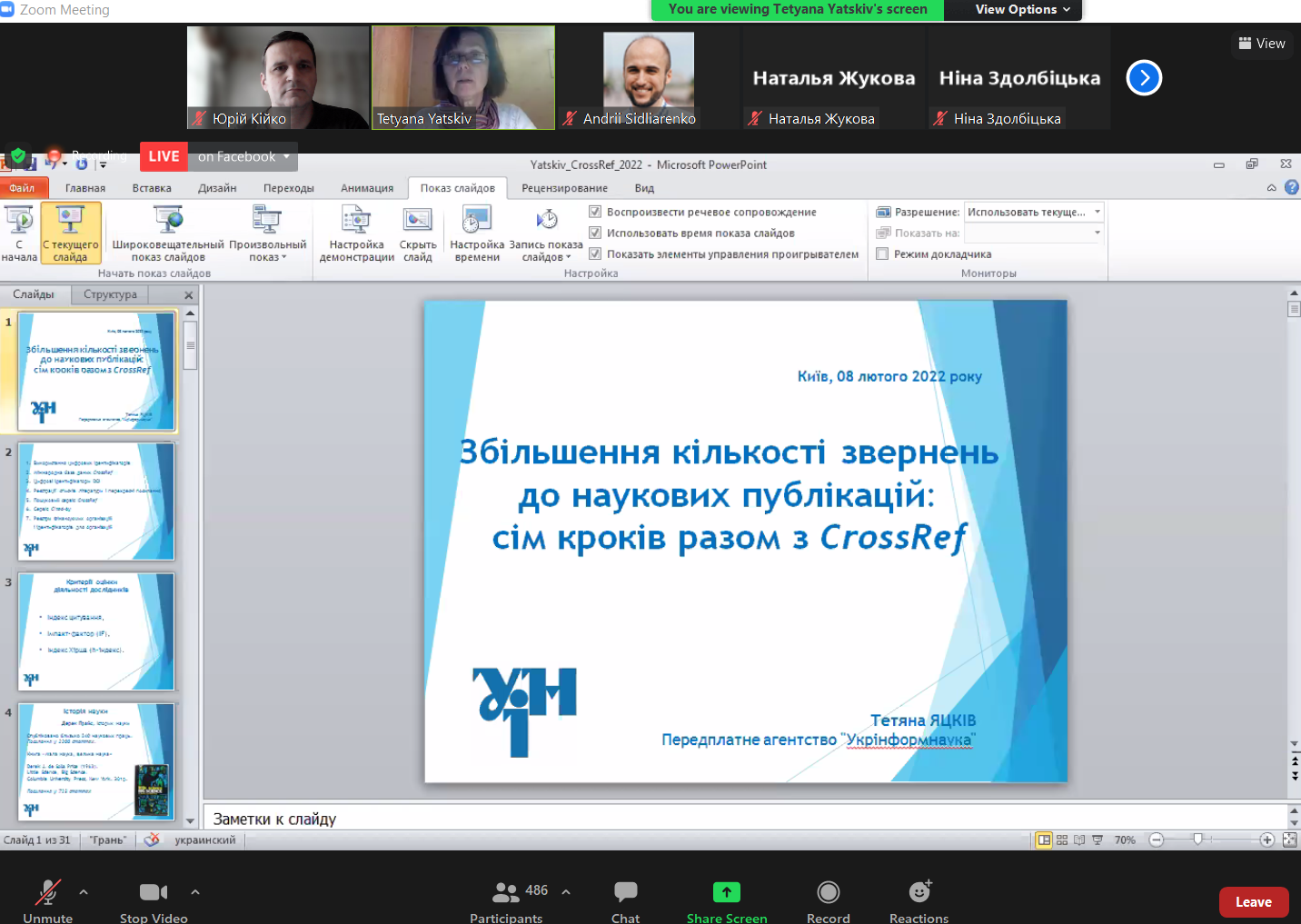Close the slides thumbnail pane
This screenshot has height=924, width=1301.
coord(189,295)
